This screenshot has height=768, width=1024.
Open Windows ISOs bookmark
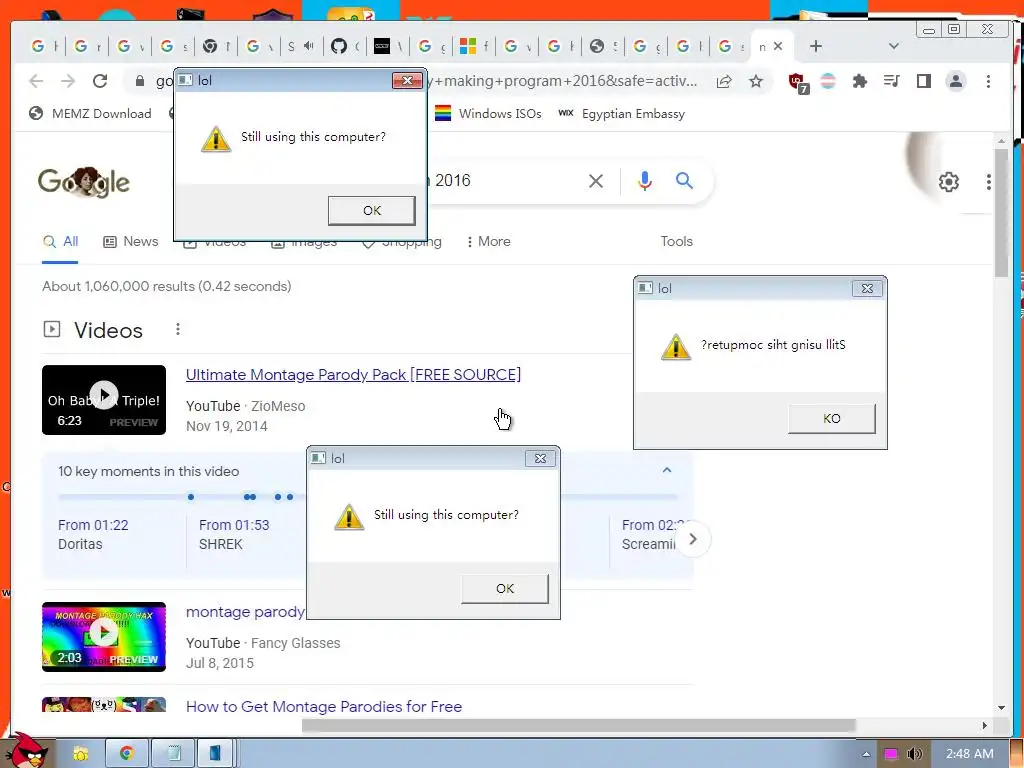pos(488,114)
